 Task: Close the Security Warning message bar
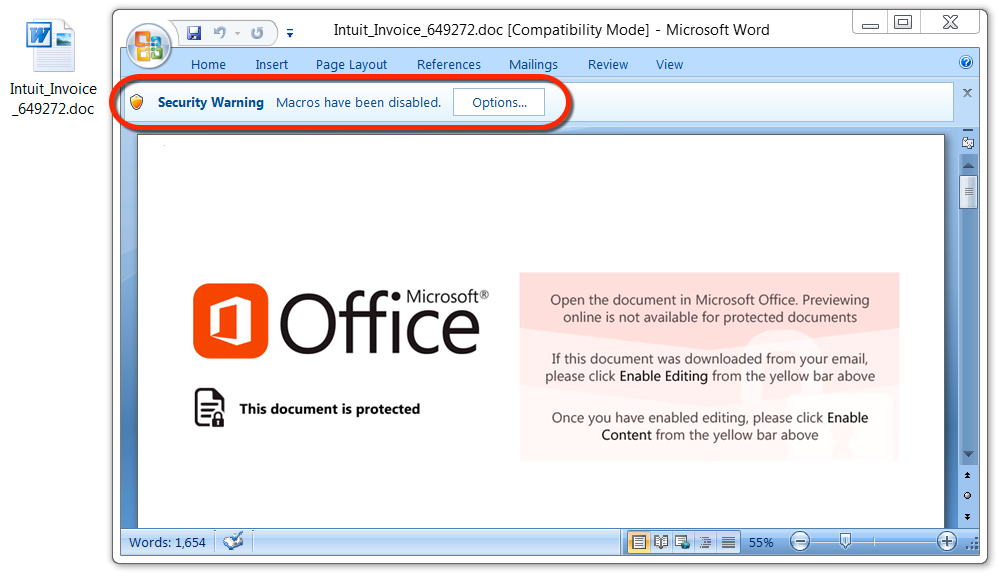[x=967, y=93]
